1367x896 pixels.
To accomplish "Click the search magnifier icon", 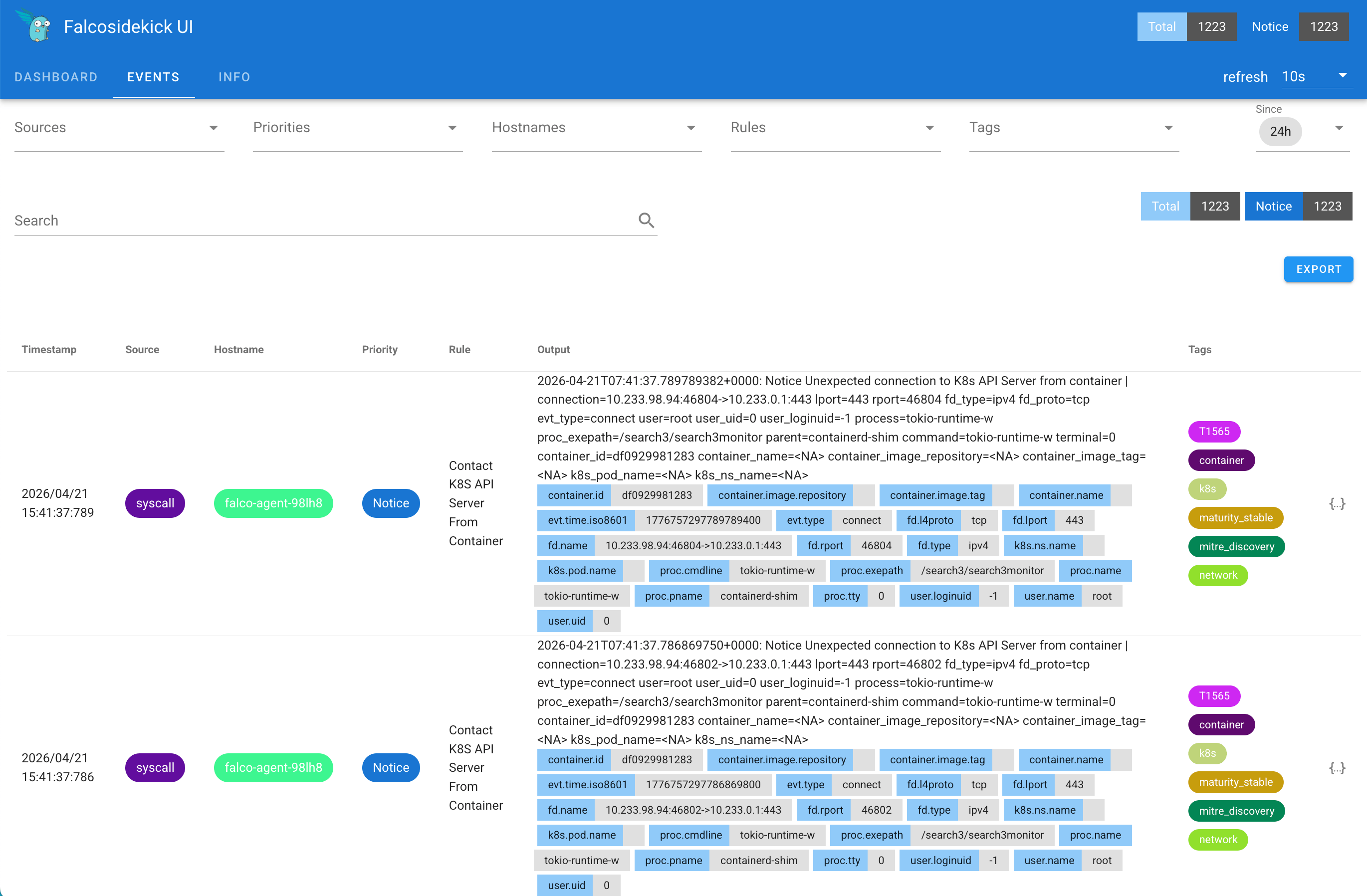I will pyautogui.click(x=646, y=220).
